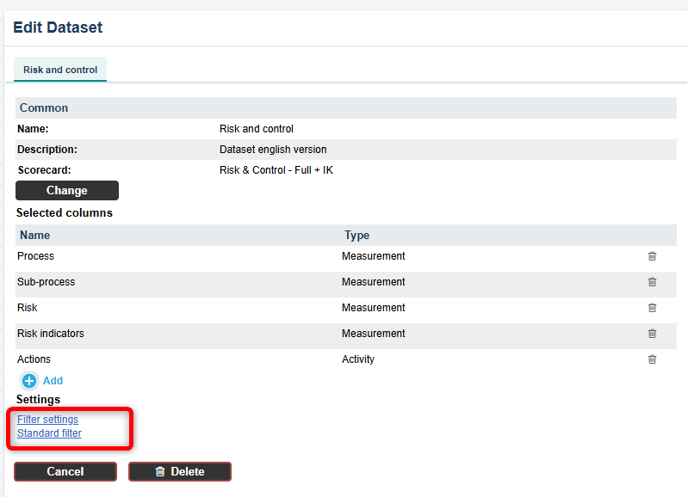
Task: Switch to the Risk and control tab
Action: tap(60, 70)
